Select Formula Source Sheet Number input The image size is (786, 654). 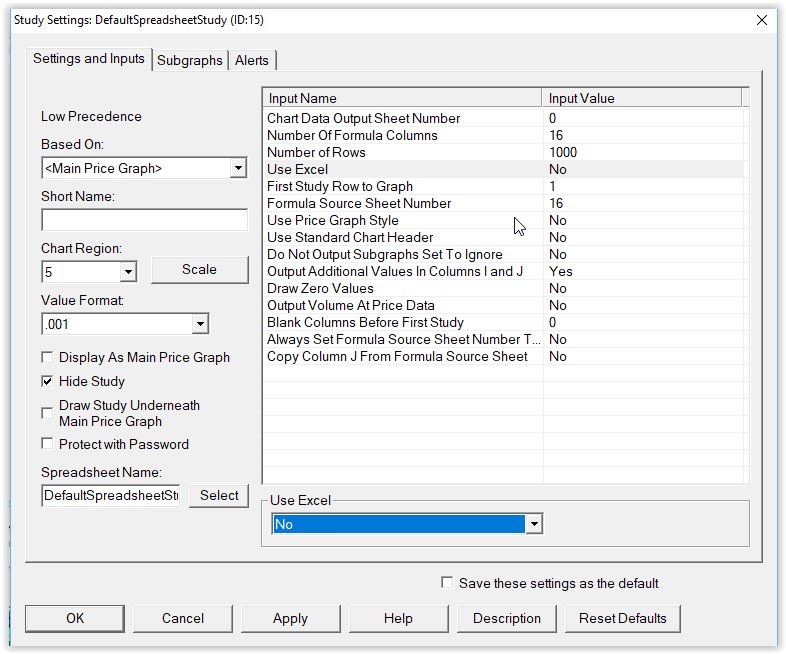503,203
